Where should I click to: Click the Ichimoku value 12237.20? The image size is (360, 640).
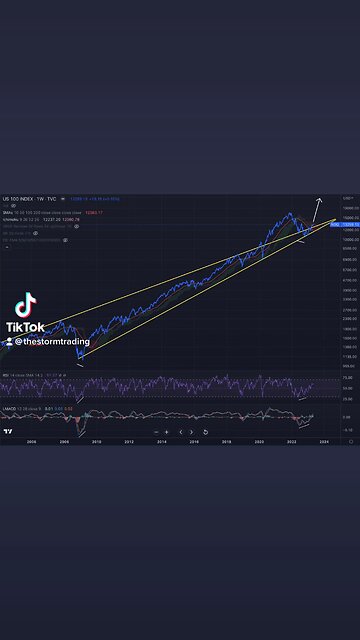point(52,219)
